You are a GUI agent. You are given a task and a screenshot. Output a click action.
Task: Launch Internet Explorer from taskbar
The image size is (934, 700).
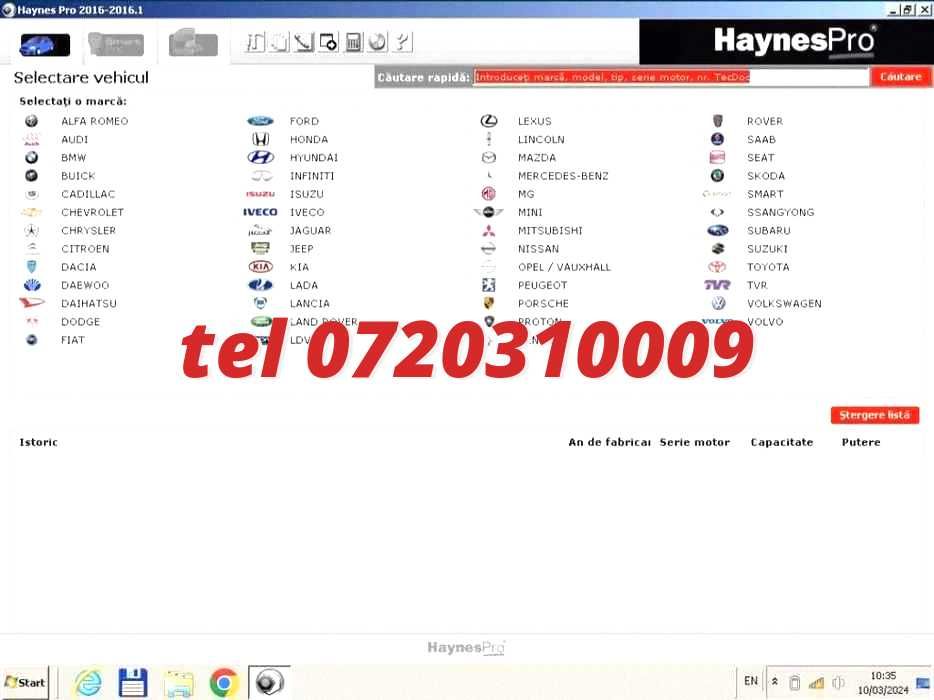(x=88, y=683)
